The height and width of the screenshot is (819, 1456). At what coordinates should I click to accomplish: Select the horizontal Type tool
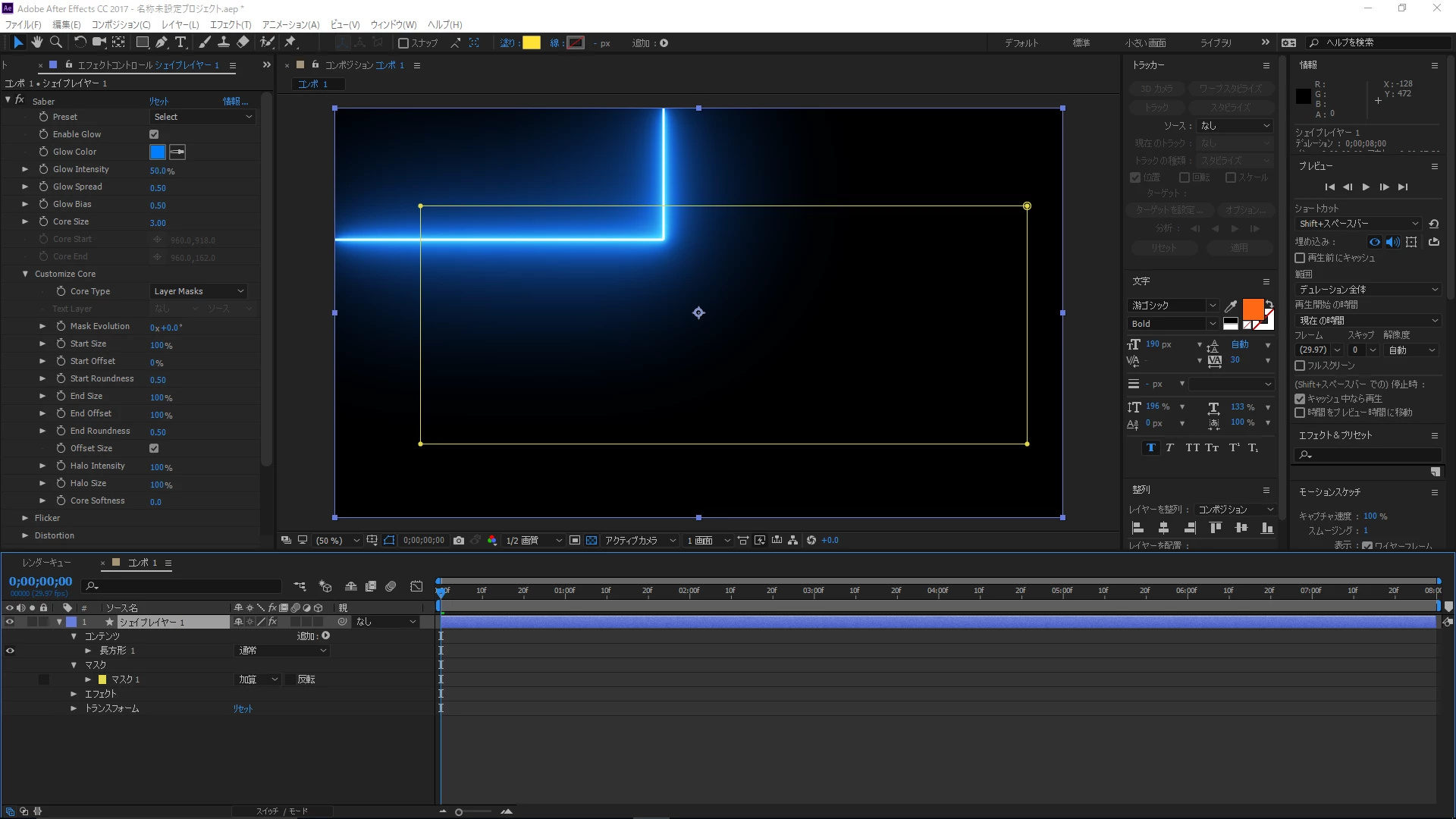(180, 42)
